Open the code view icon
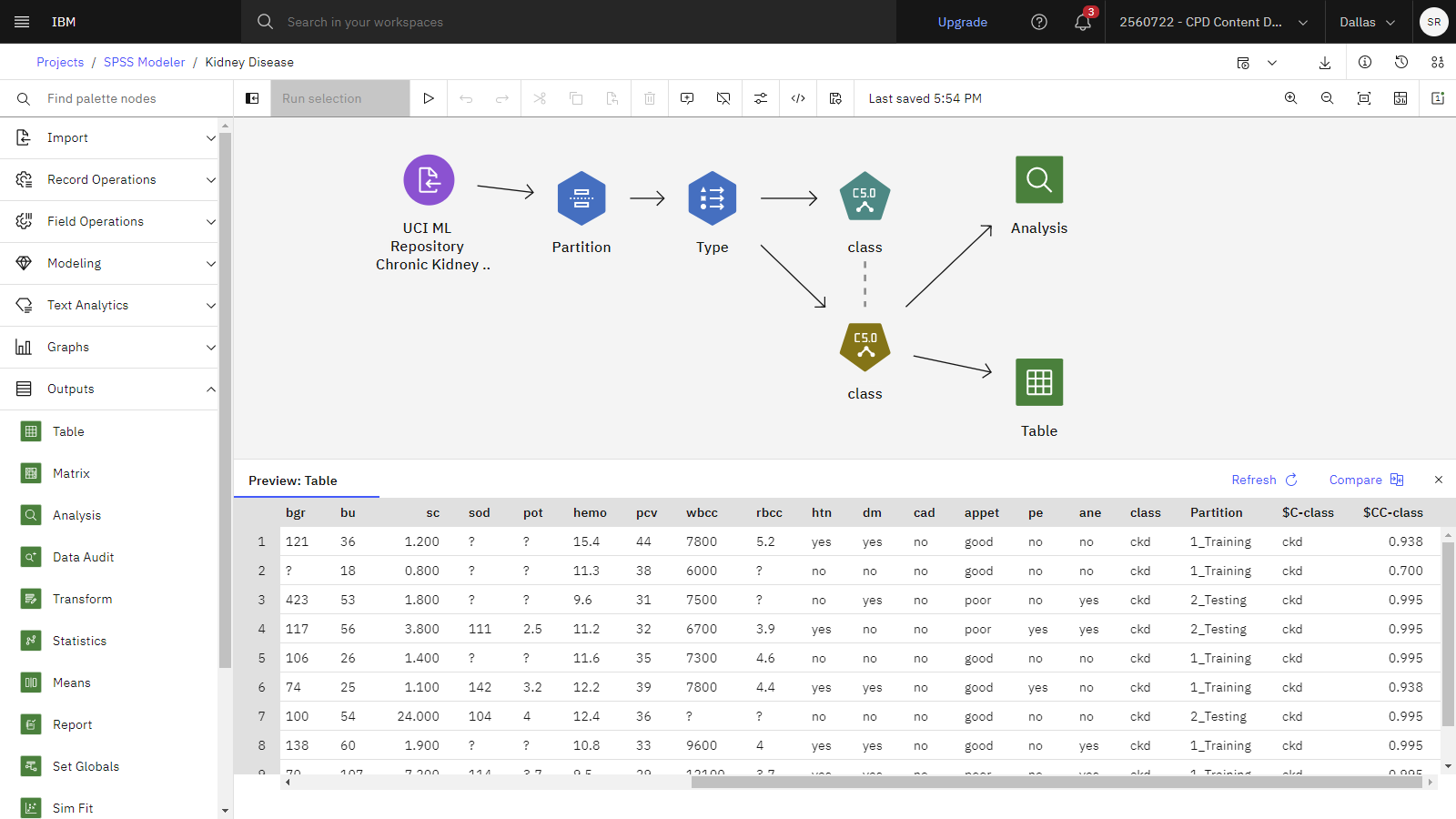 coord(798,98)
